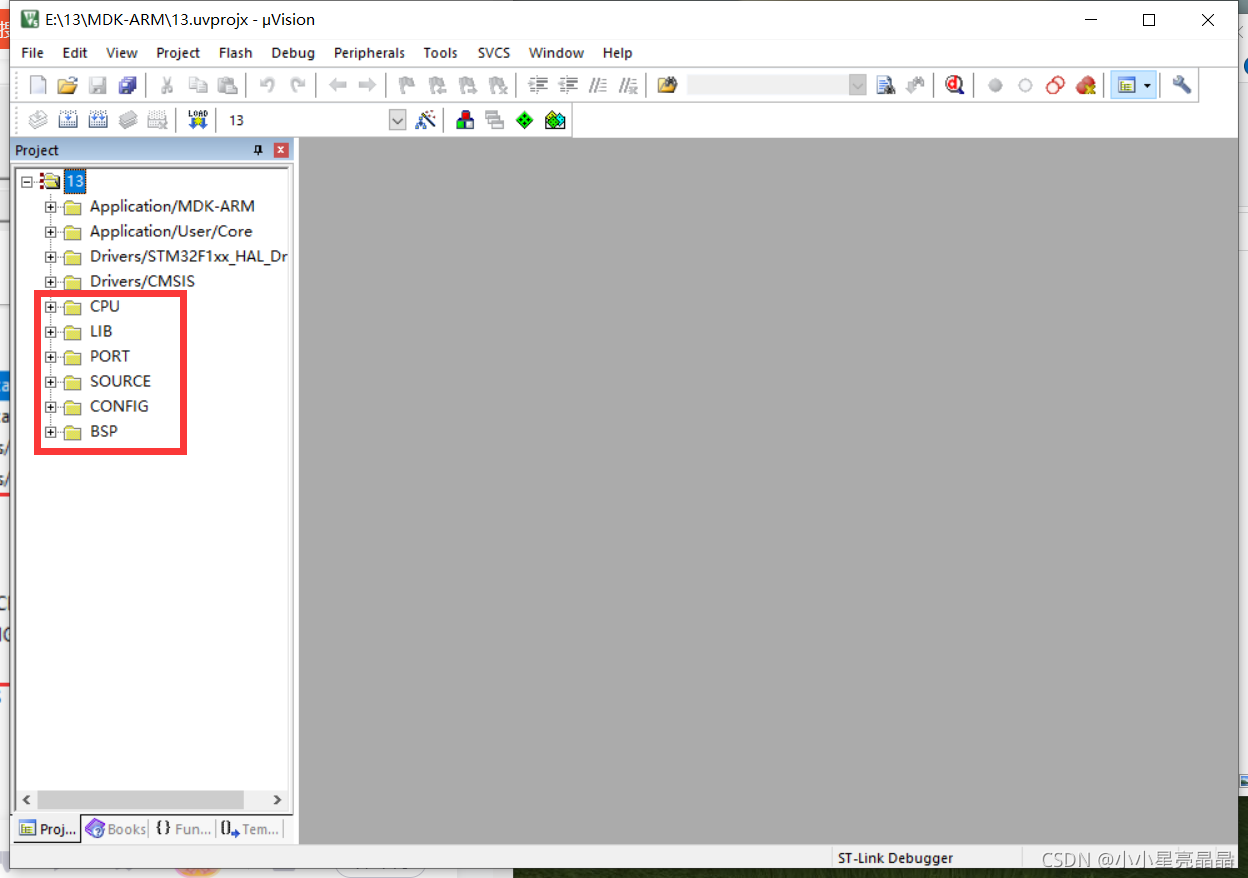Screen dimensions: 1248x878
Task: Pin the Project panel with pushpin
Action: (x=258, y=150)
